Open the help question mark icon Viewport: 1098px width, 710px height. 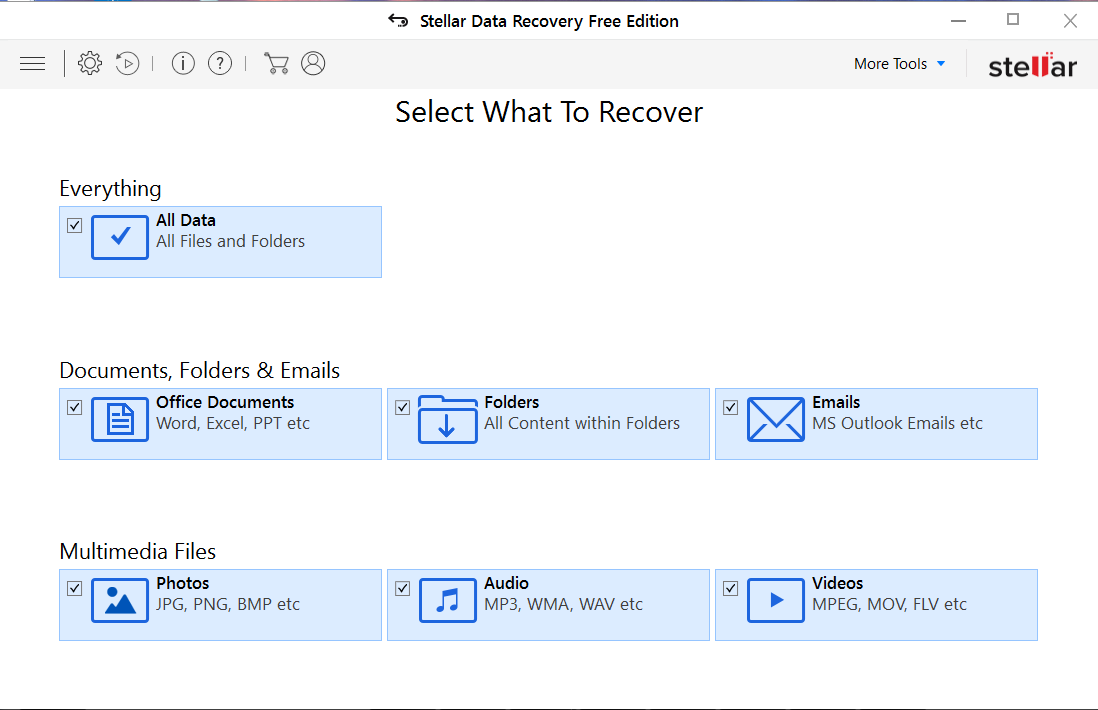point(220,64)
